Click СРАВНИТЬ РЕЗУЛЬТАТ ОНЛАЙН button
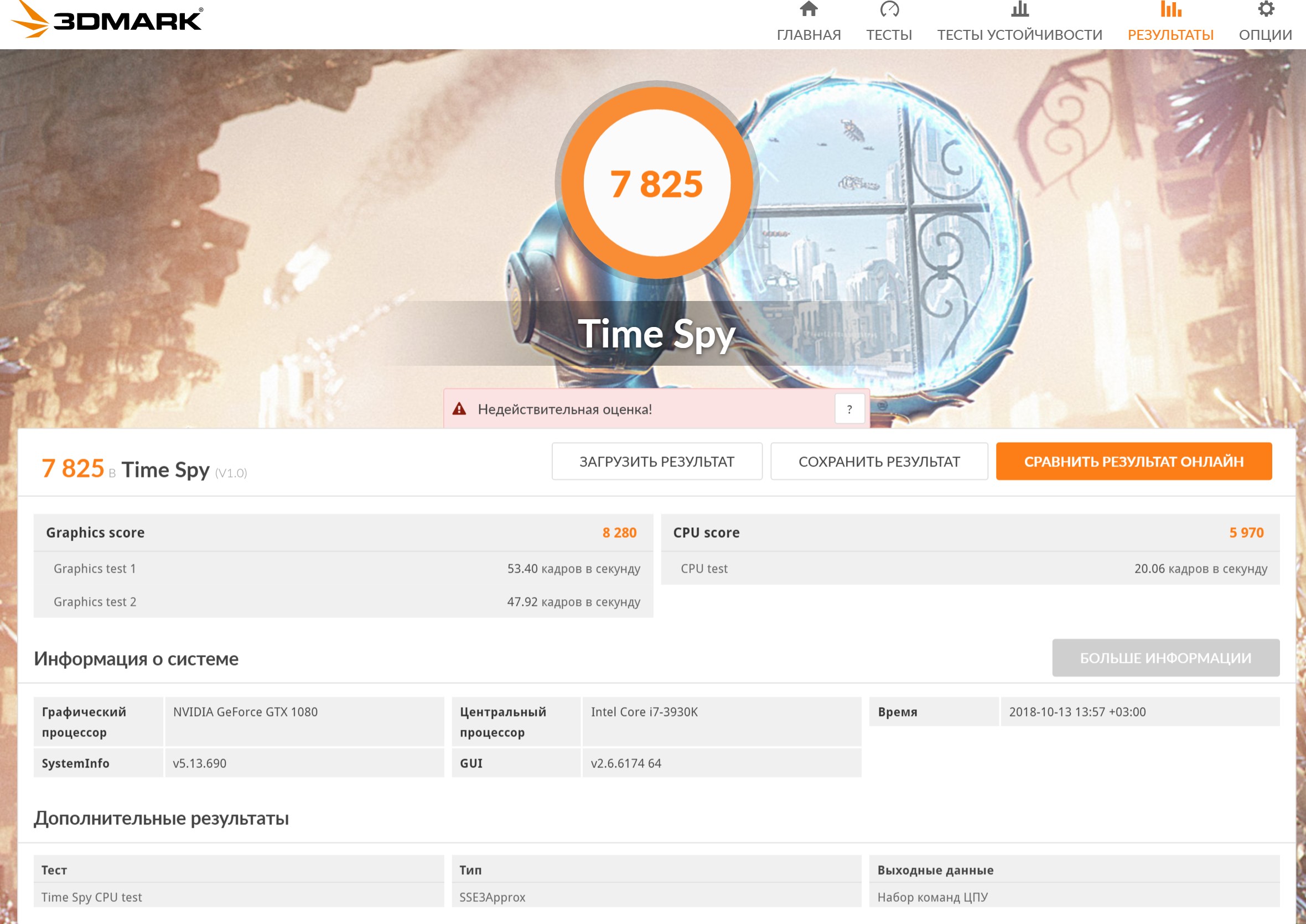The width and height of the screenshot is (1306, 924). pos(1133,461)
